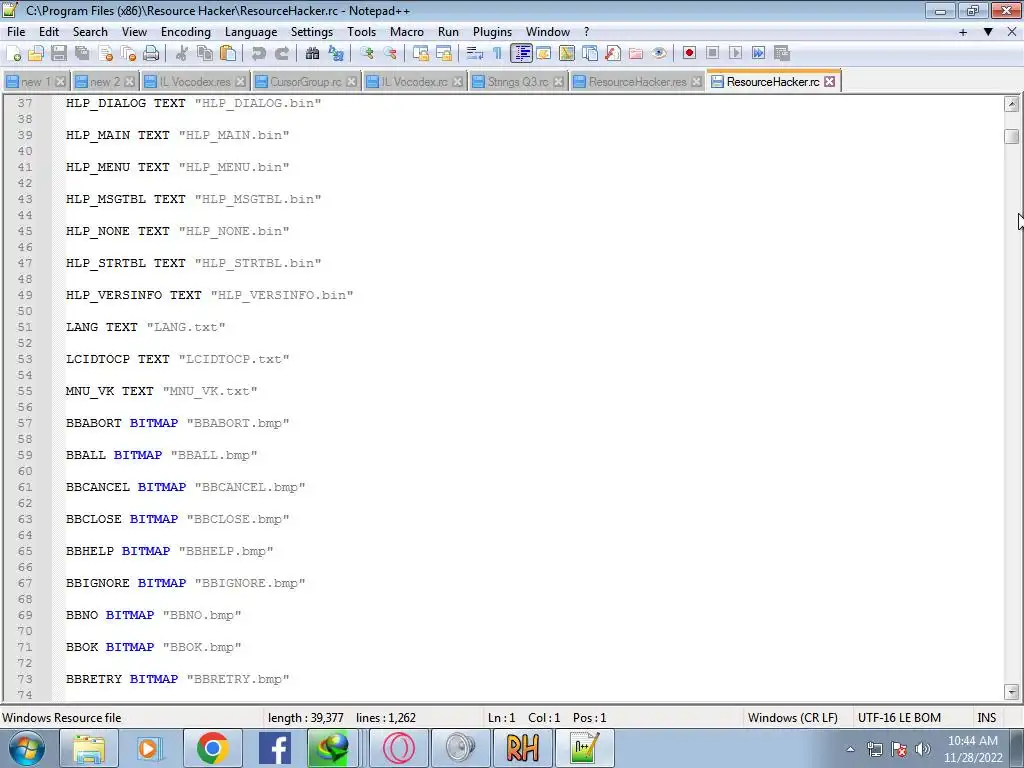Open the tab list dropdown arrow
This screenshot has height=768, width=1024.
click(988, 32)
